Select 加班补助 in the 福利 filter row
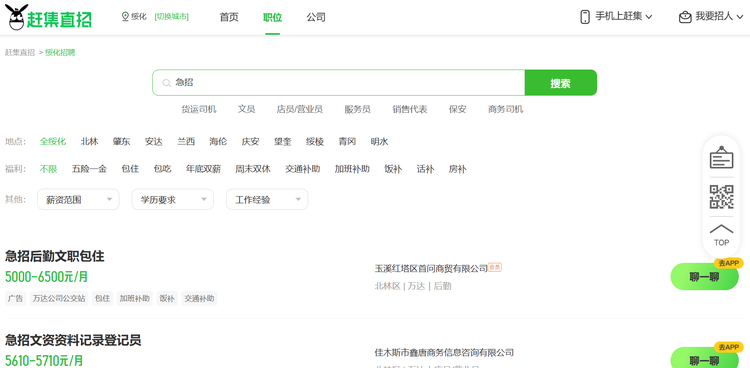750x368 pixels. click(352, 169)
